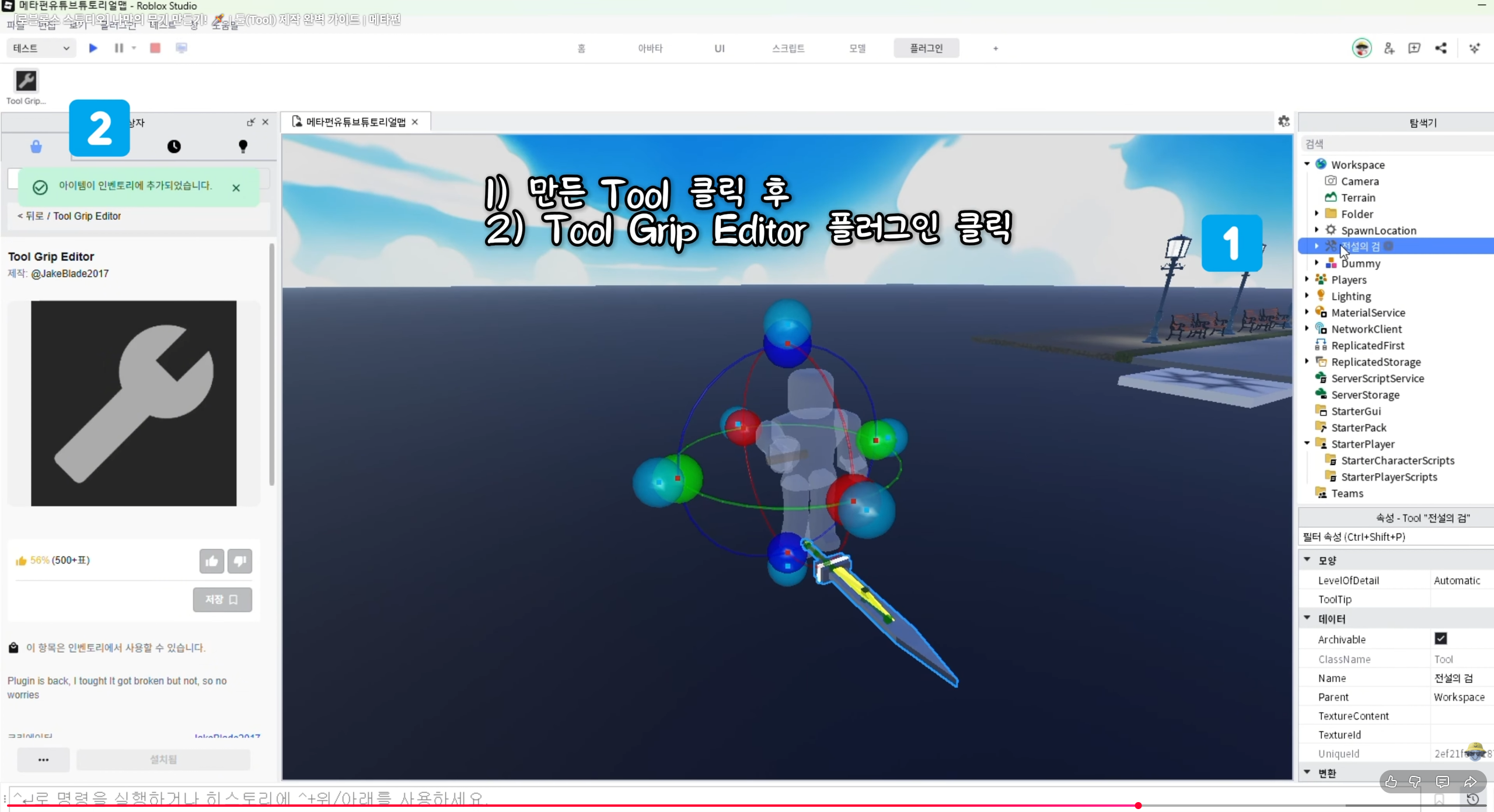Click the thumbs down rating button

pos(240,561)
